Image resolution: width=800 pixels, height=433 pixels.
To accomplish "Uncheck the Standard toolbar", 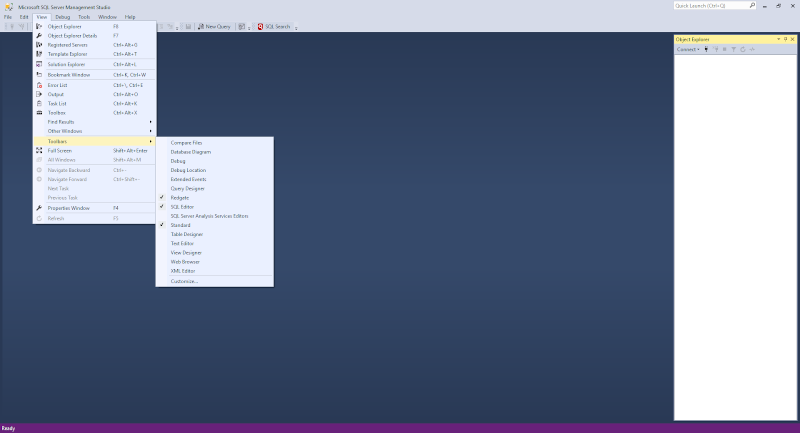I will [x=215, y=225].
